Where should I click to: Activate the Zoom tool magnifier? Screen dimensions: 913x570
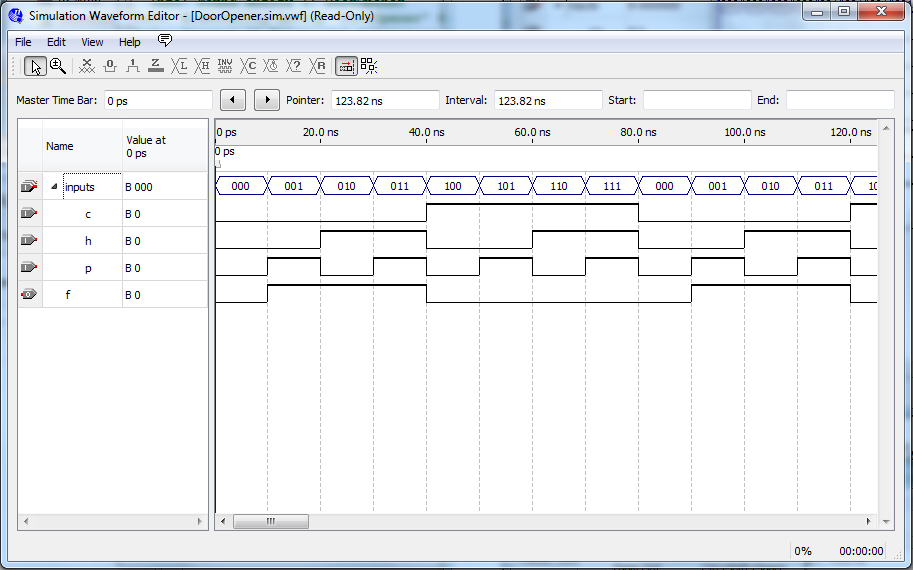click(58, 66)
